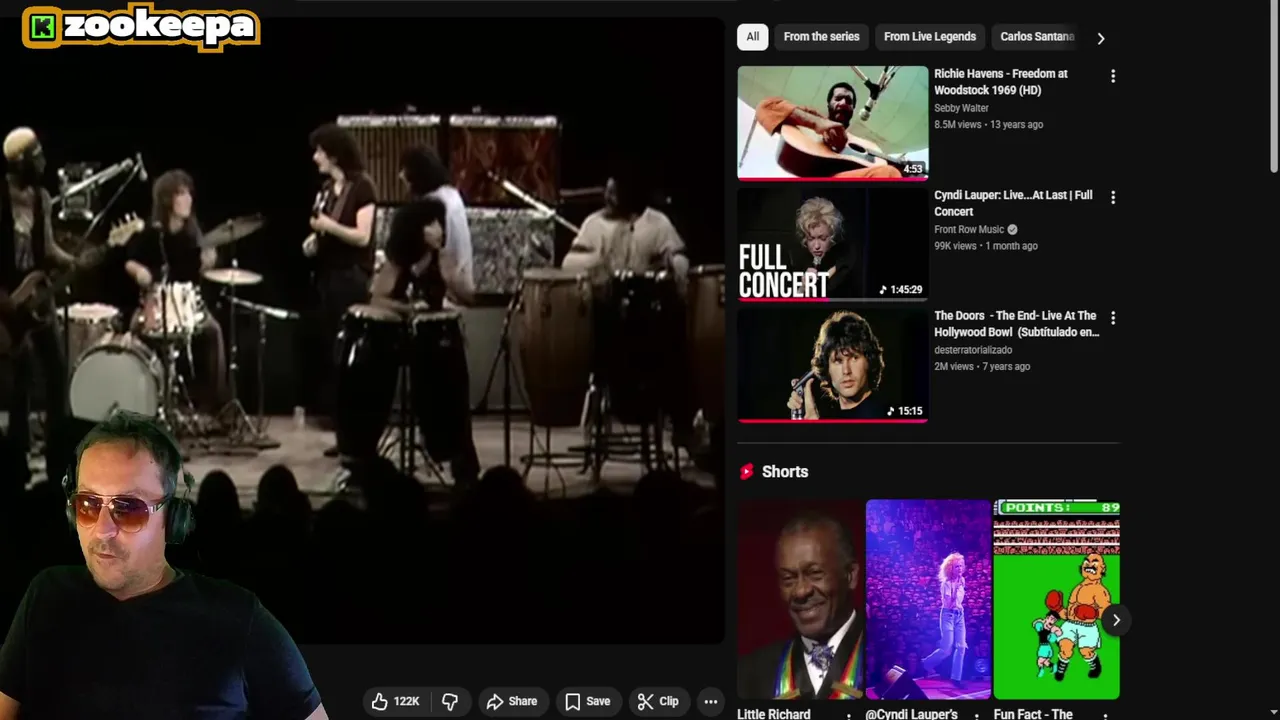Open Richie Havens Freedom video thumbnail
This screenshot has width=1280, height=720.
(x=833, y=123)
